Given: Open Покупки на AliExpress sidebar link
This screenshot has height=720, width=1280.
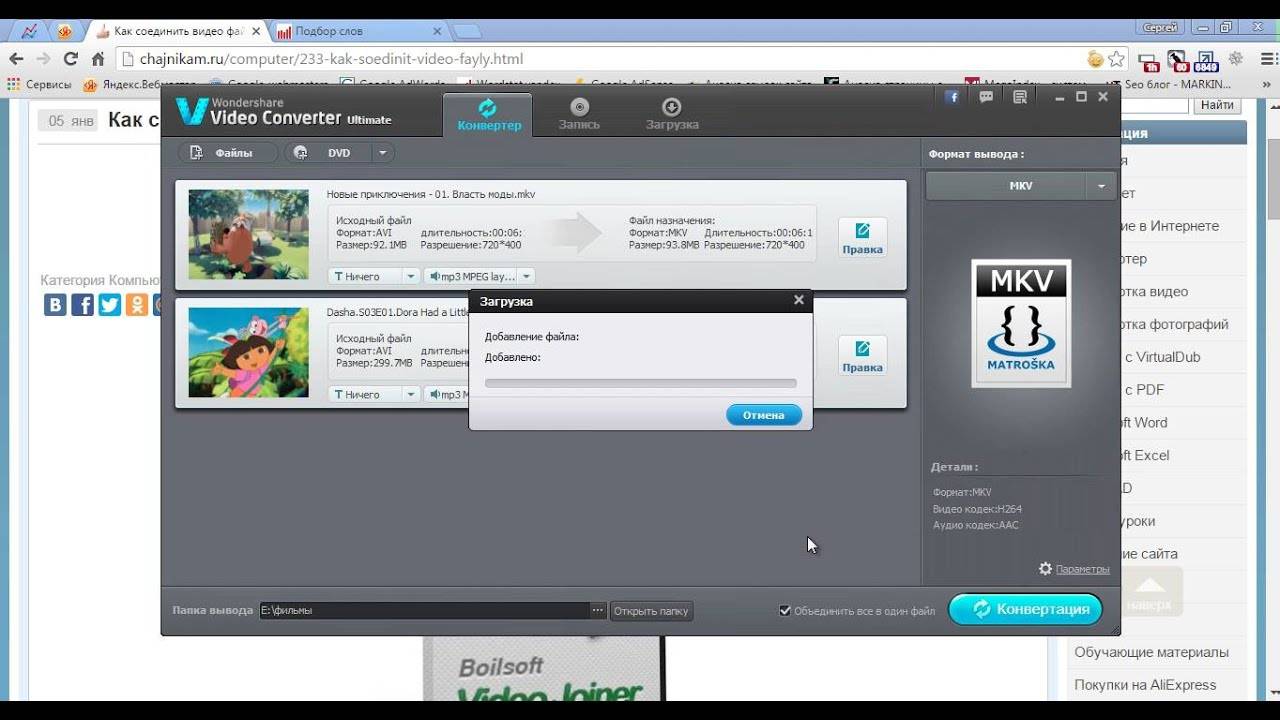Looking at the screenshot, I should coord(1145,685).
